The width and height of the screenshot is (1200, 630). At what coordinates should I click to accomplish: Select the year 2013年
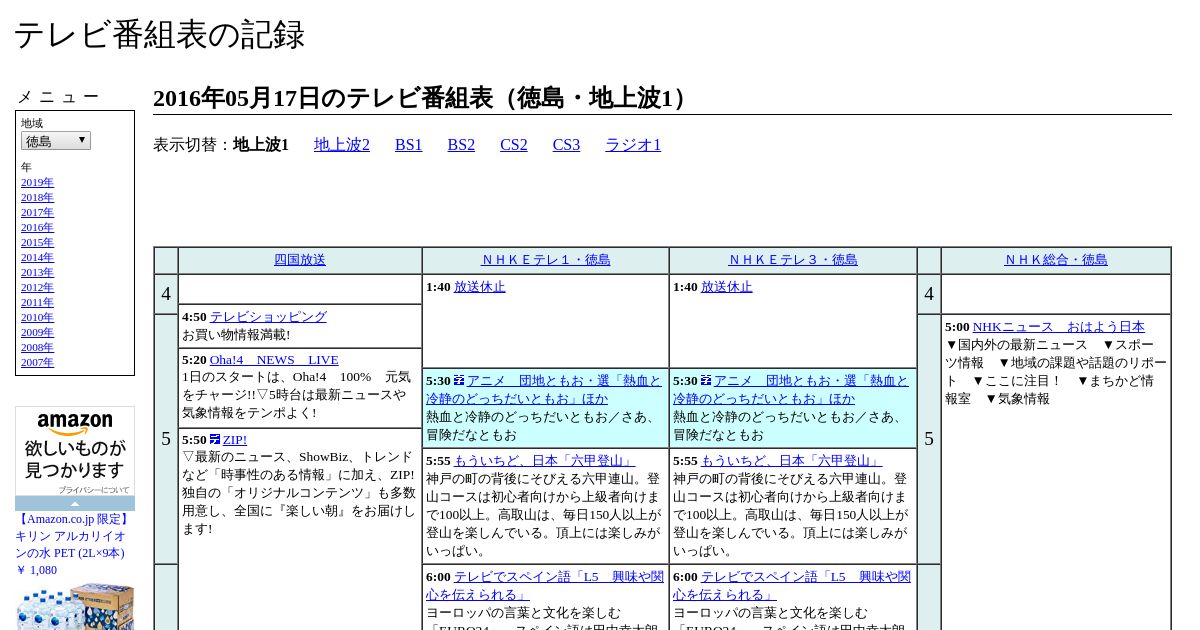(x=37, y=273)
